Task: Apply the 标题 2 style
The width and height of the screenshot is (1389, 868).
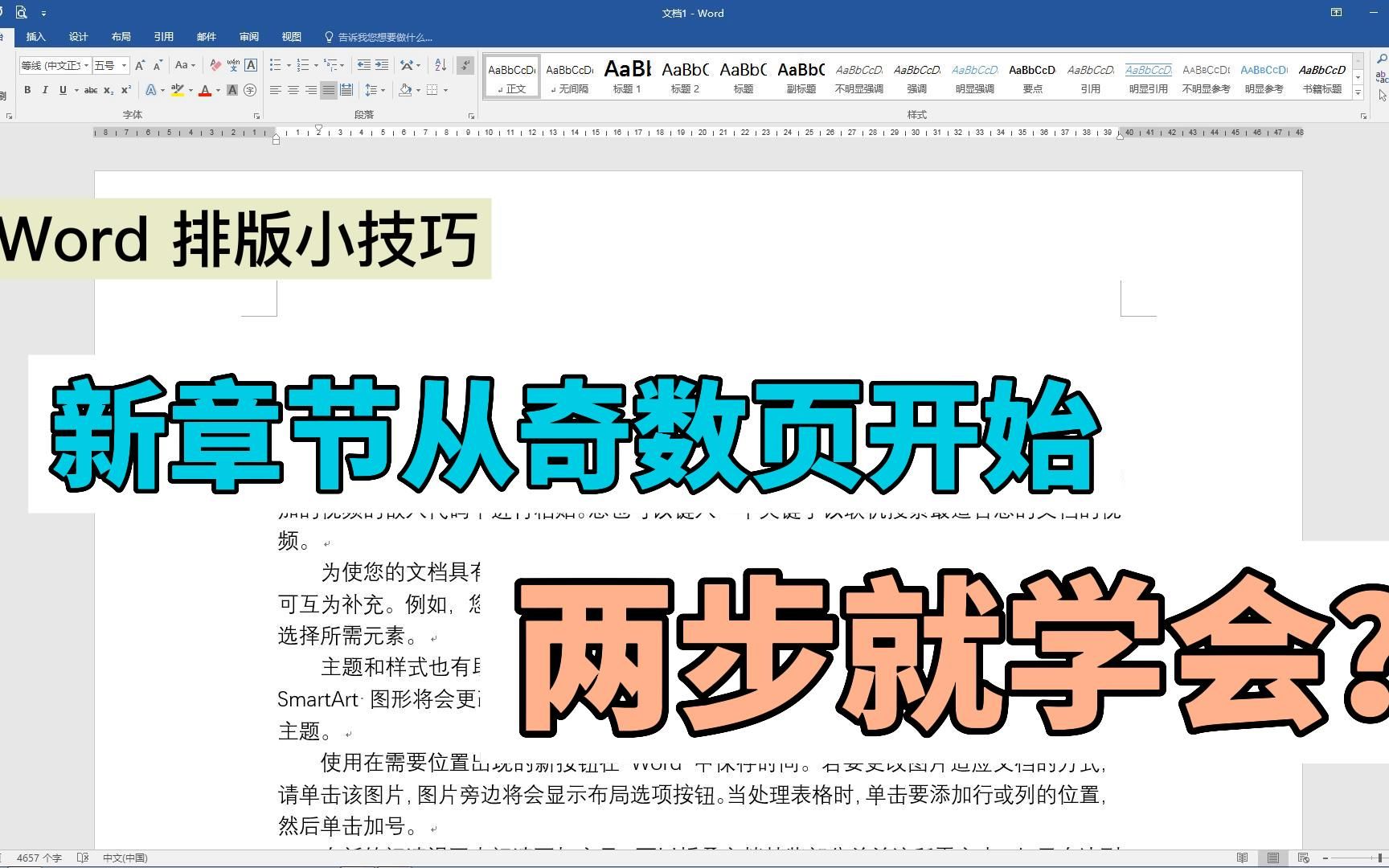Action: (x=685, y=77)
